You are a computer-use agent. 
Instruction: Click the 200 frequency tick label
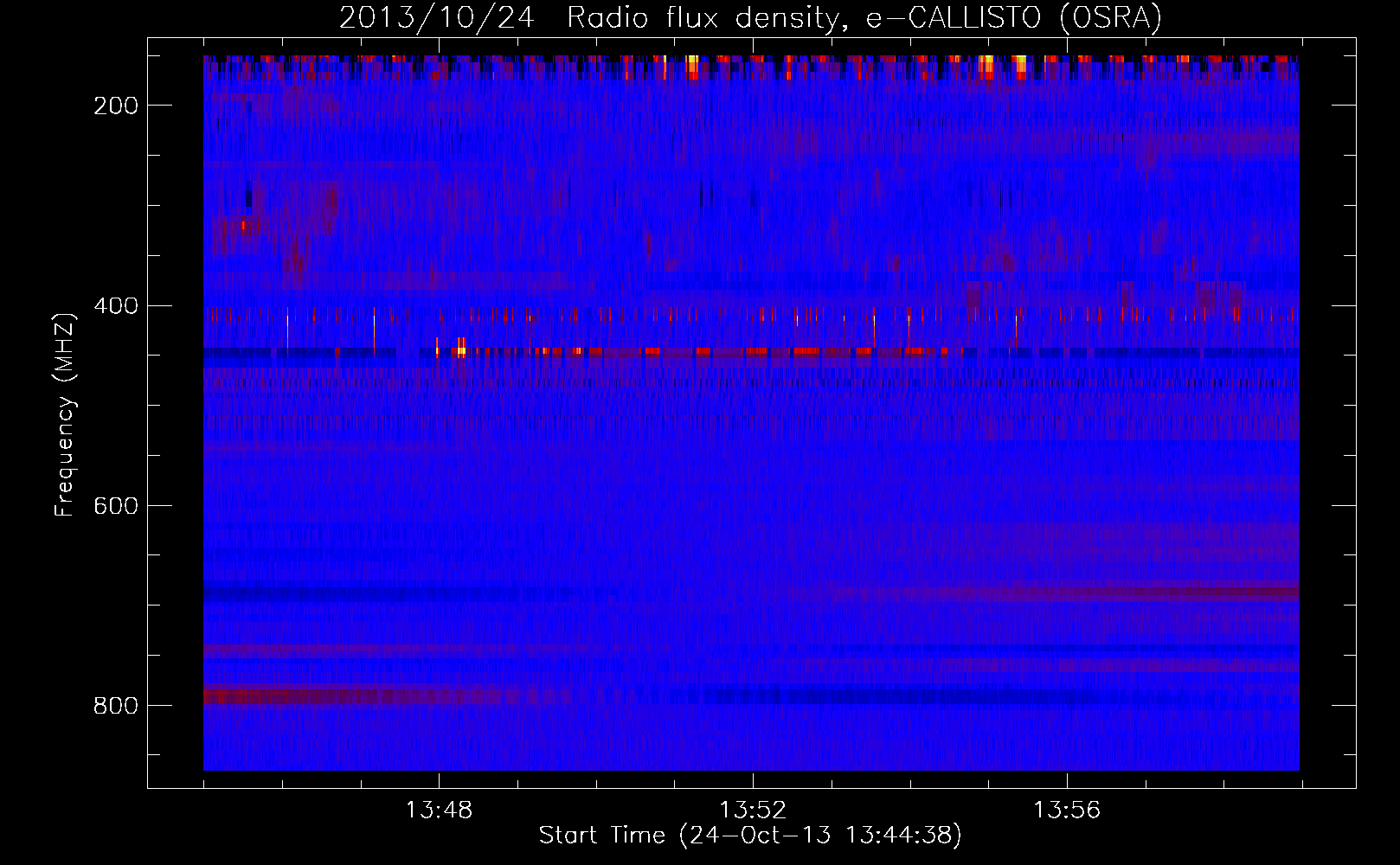[x=115, y=106]
